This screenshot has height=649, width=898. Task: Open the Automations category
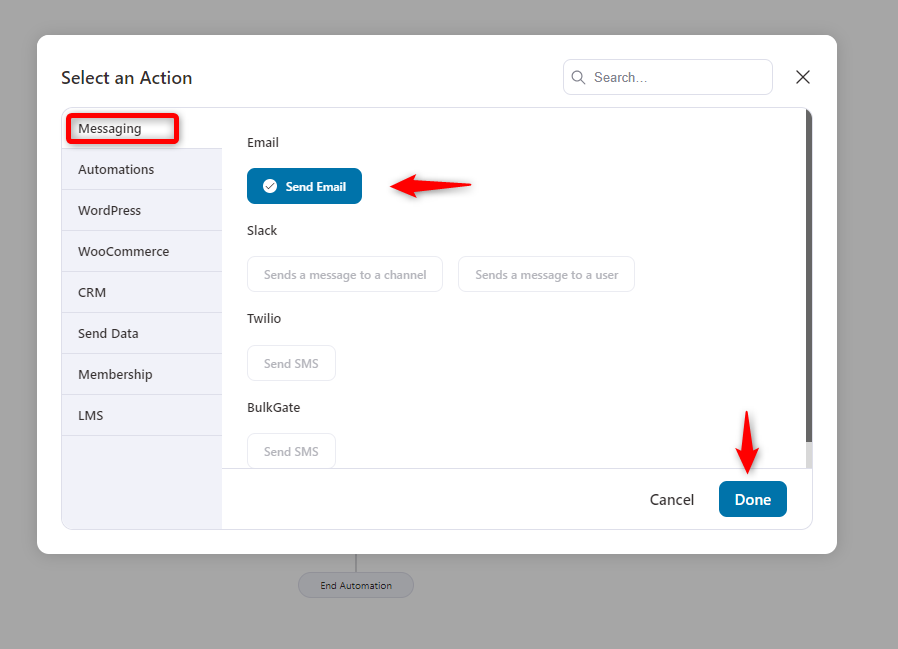(142, 170)
